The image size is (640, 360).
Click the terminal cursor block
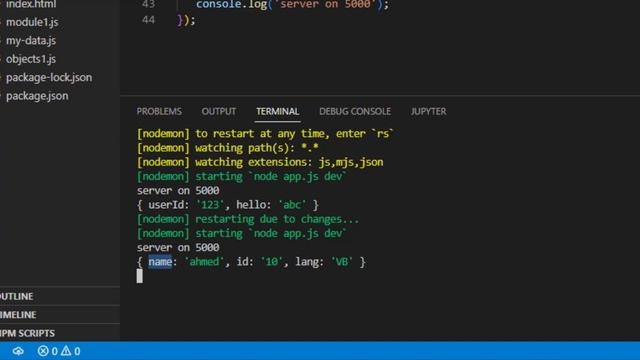click(140, 276)
